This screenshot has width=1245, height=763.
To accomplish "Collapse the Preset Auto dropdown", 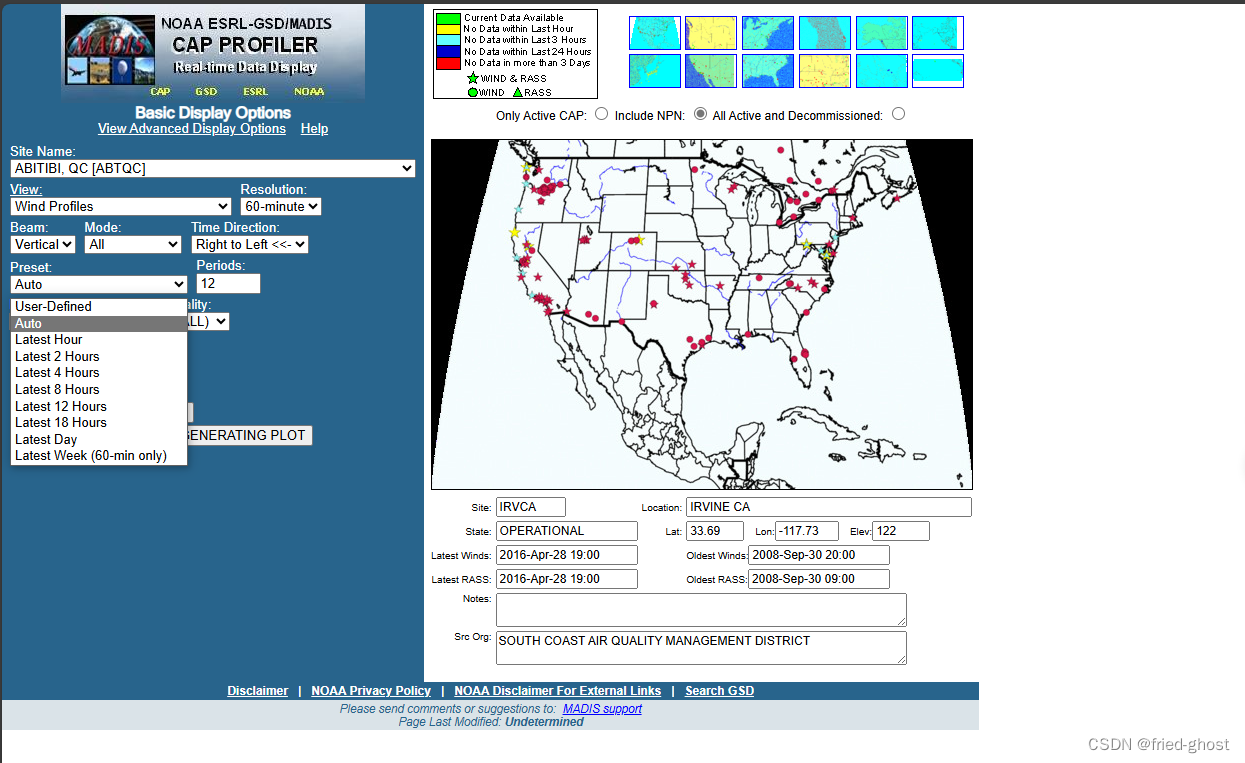I will pos(98,284).
